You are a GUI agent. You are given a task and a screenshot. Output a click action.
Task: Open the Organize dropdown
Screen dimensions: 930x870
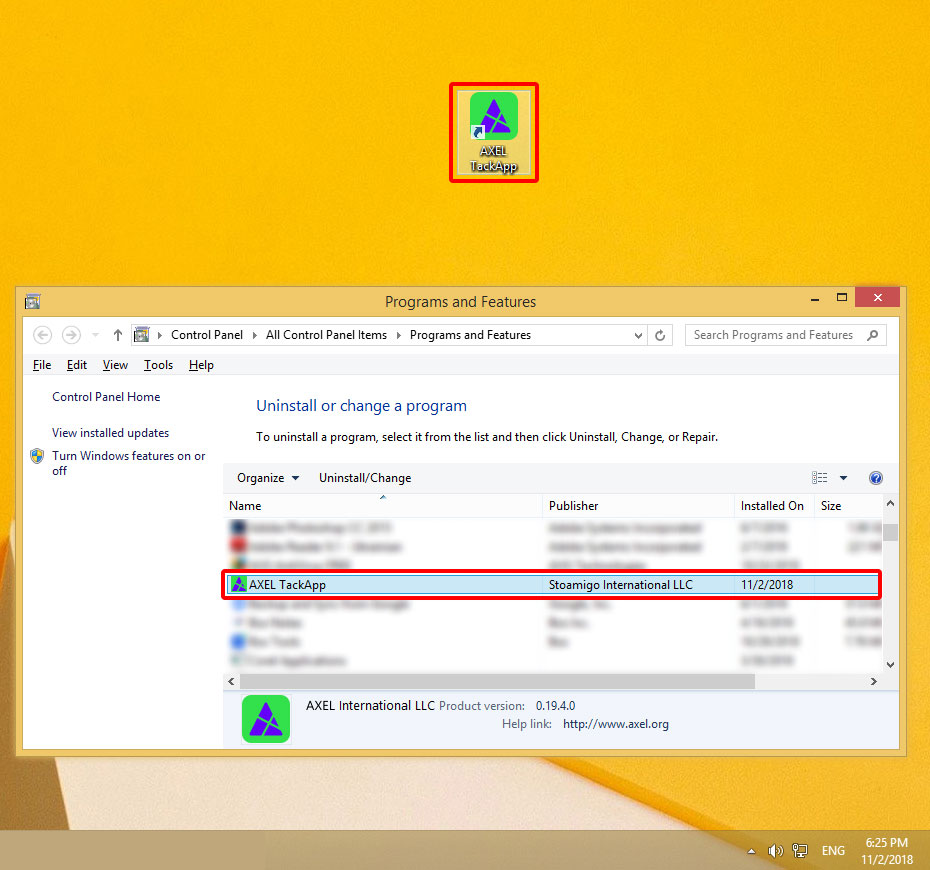point(268,478)
